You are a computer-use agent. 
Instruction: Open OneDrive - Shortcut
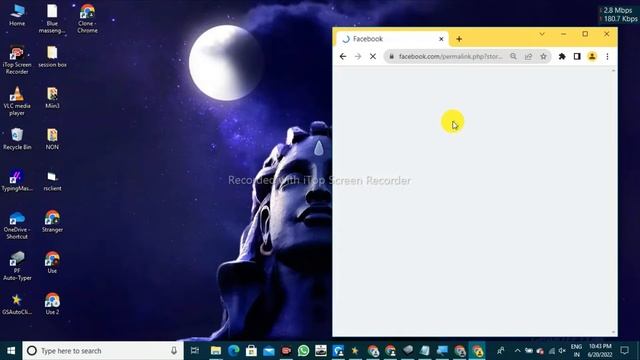[x=17, y=225]
